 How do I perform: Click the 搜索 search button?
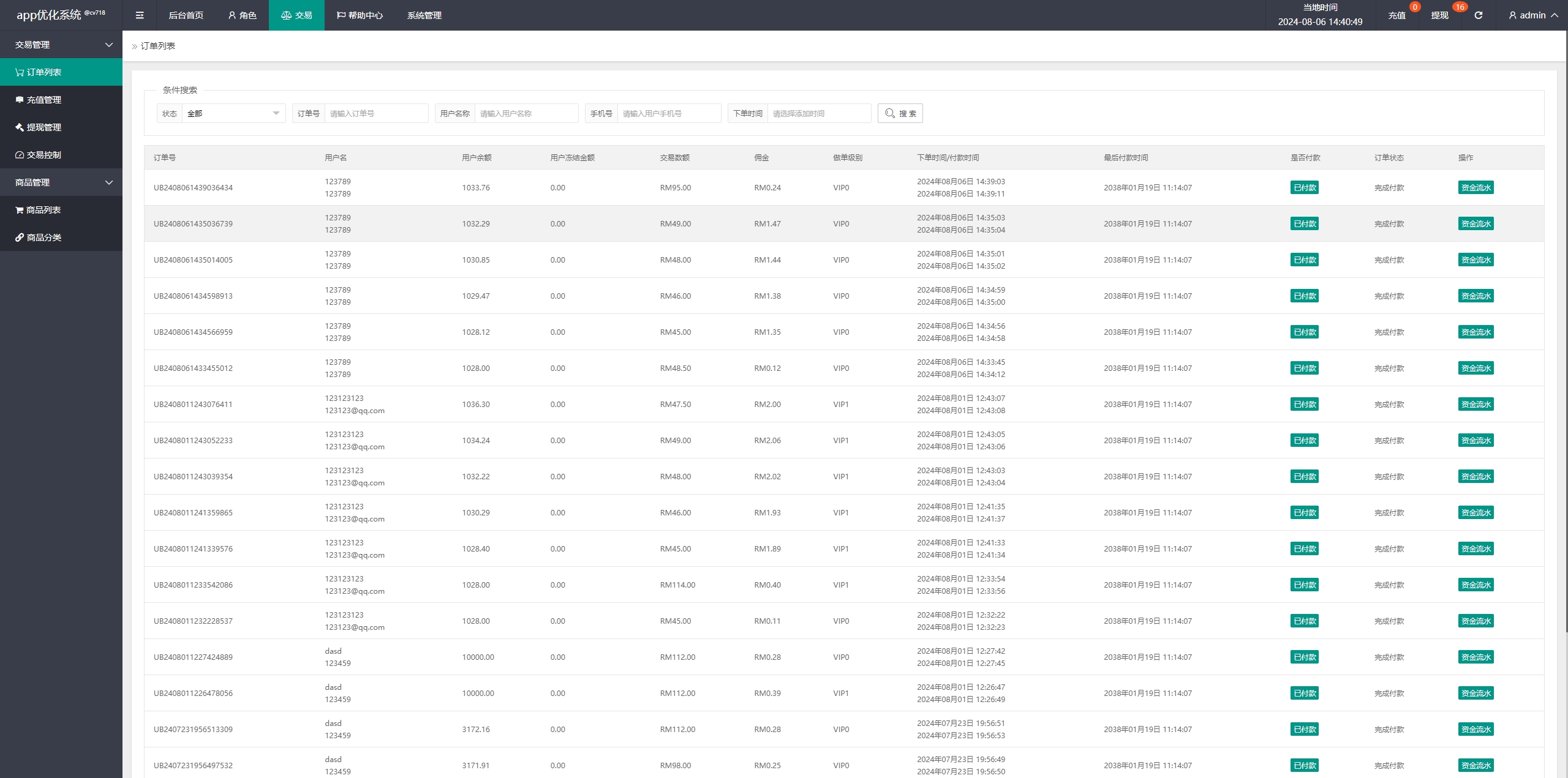pyautogui.click(x=900, y=113)
